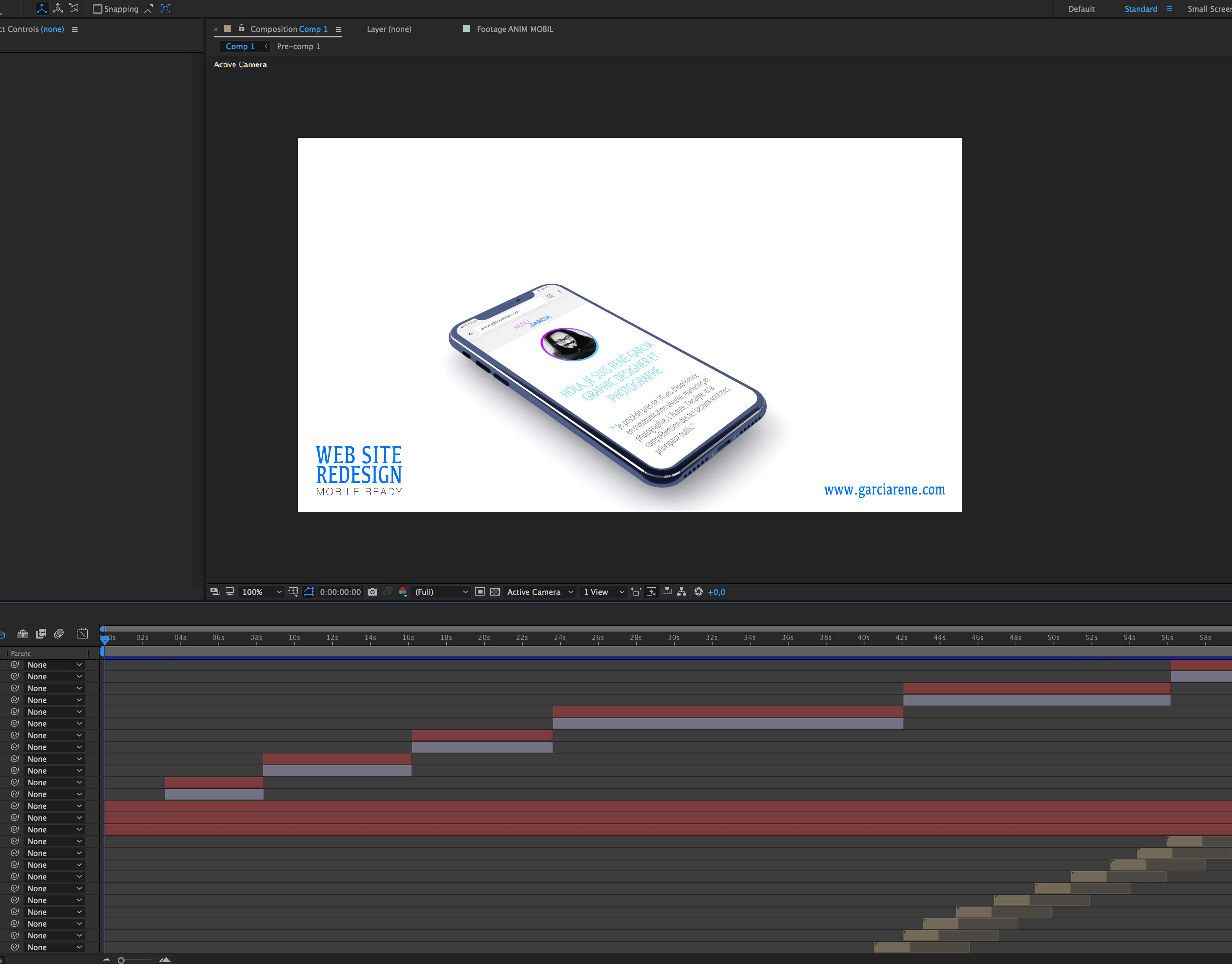Toggle the Composition viewer lock icon

click(x=241, y=28)
